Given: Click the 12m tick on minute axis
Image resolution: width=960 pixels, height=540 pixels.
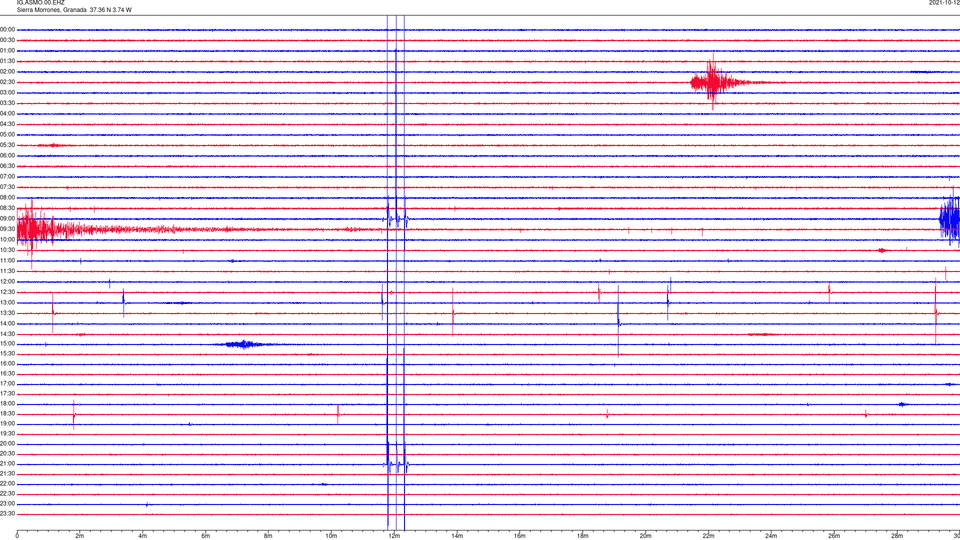Looking at the screenshot, I should [x=394, y=536].
